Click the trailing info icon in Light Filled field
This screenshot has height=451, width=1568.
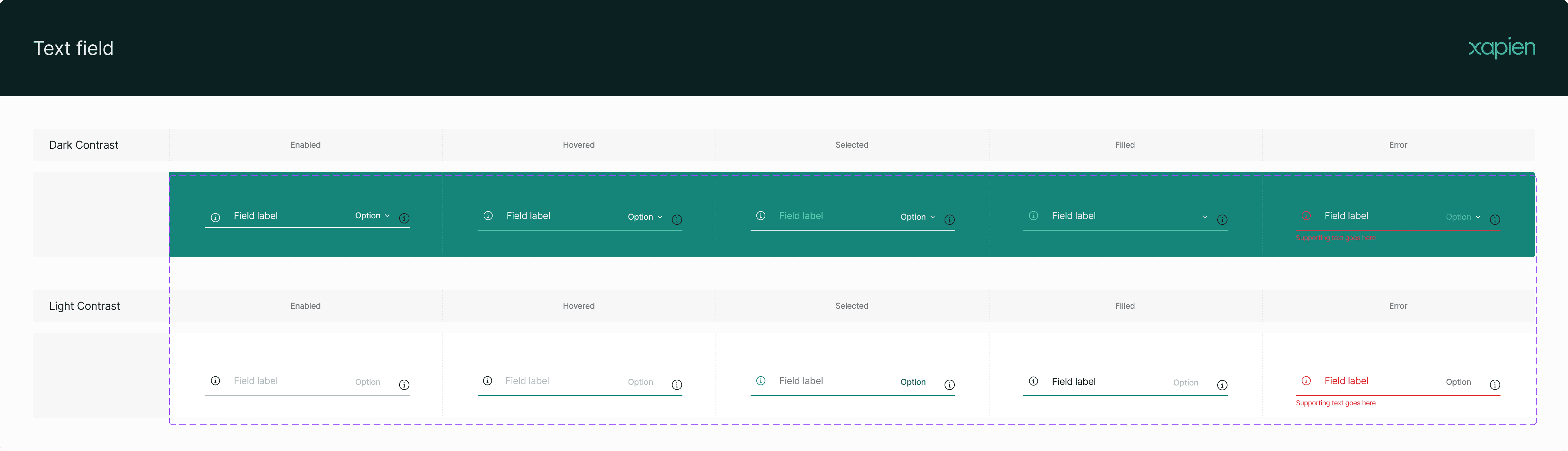(1222, 385)
